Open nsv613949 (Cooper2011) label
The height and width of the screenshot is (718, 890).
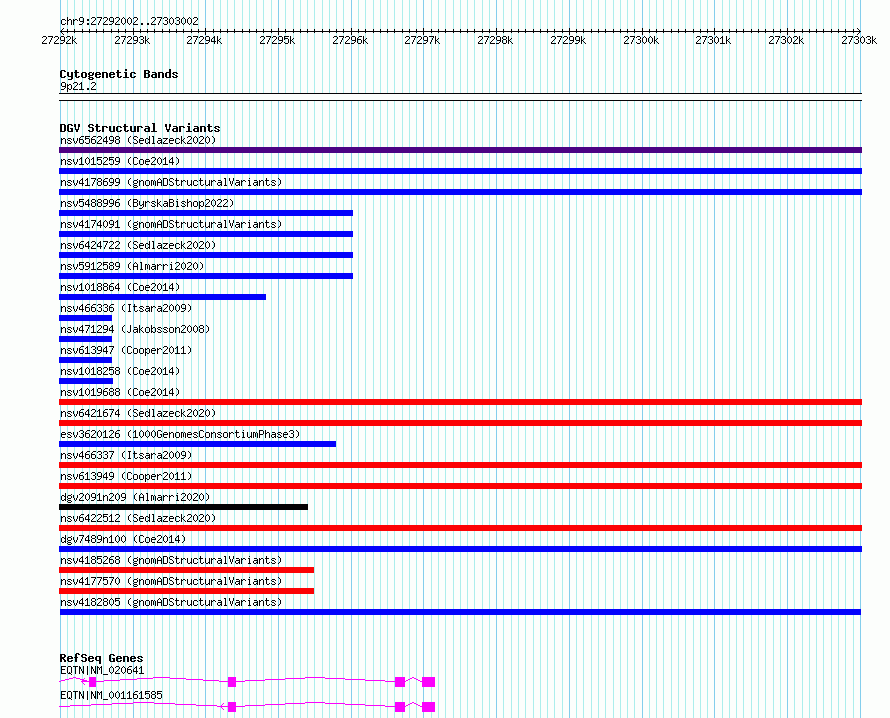pyautogui.click(x=126, y=476)
